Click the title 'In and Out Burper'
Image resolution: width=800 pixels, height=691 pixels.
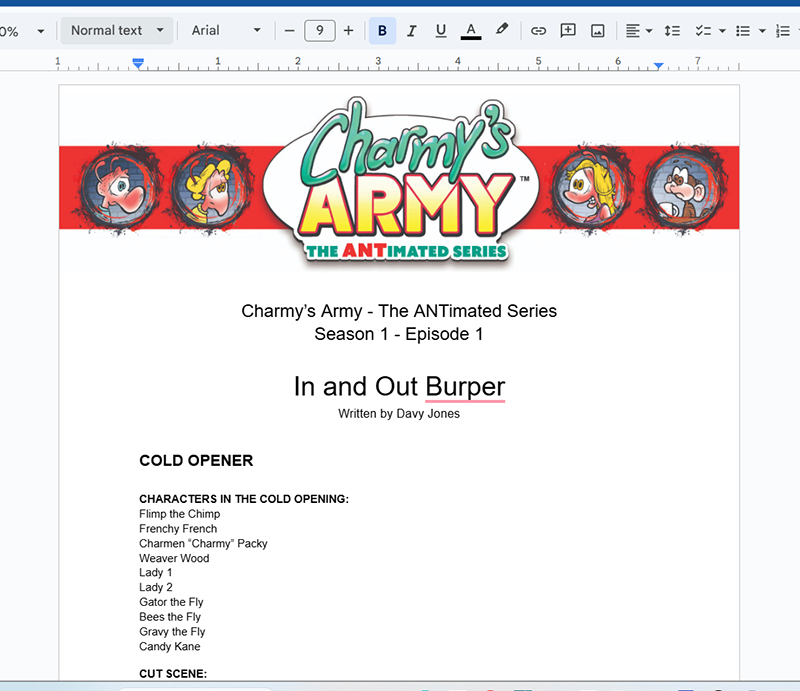[399, 386]
